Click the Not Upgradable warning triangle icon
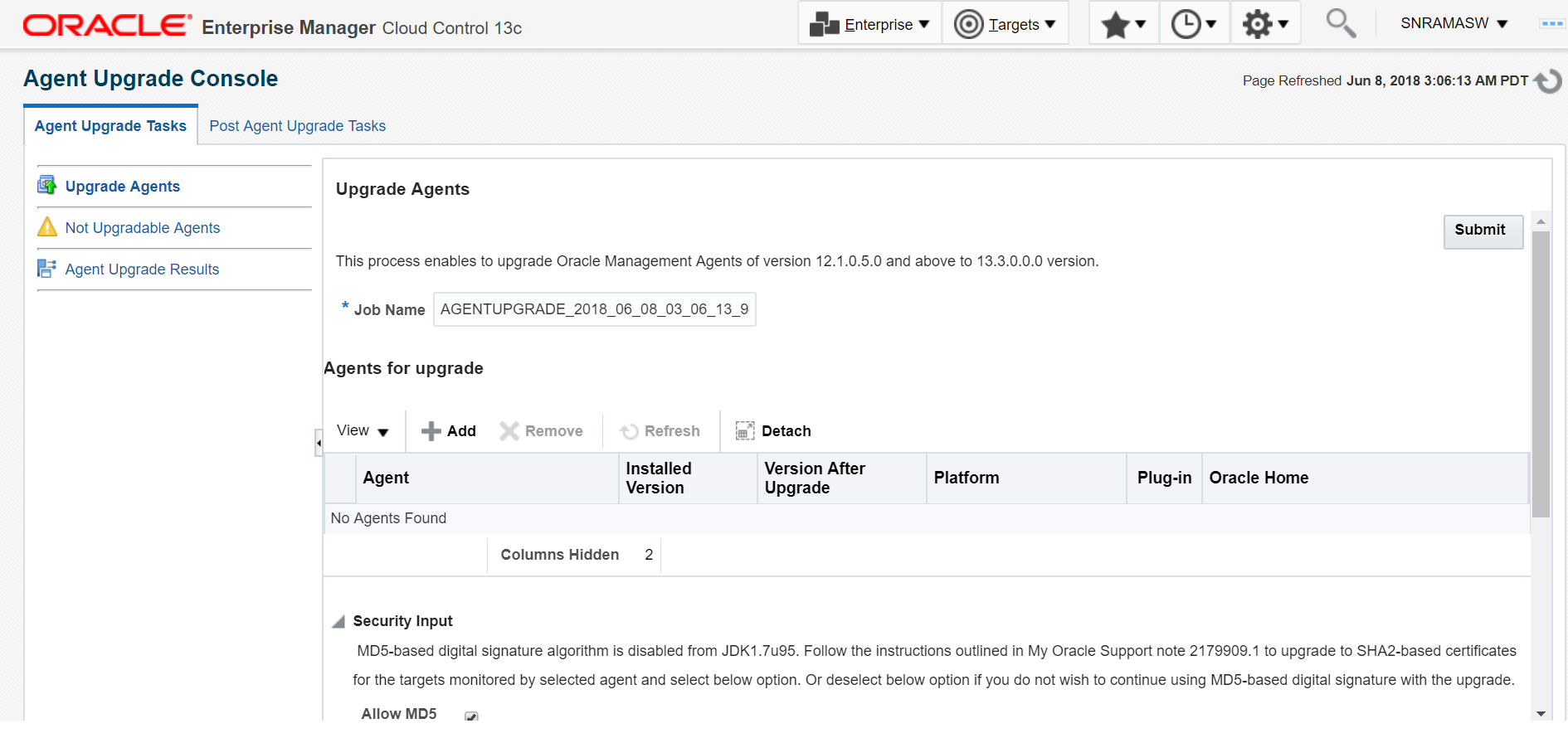Viewport: 1568px width, 738px height. tap(47, 226)
